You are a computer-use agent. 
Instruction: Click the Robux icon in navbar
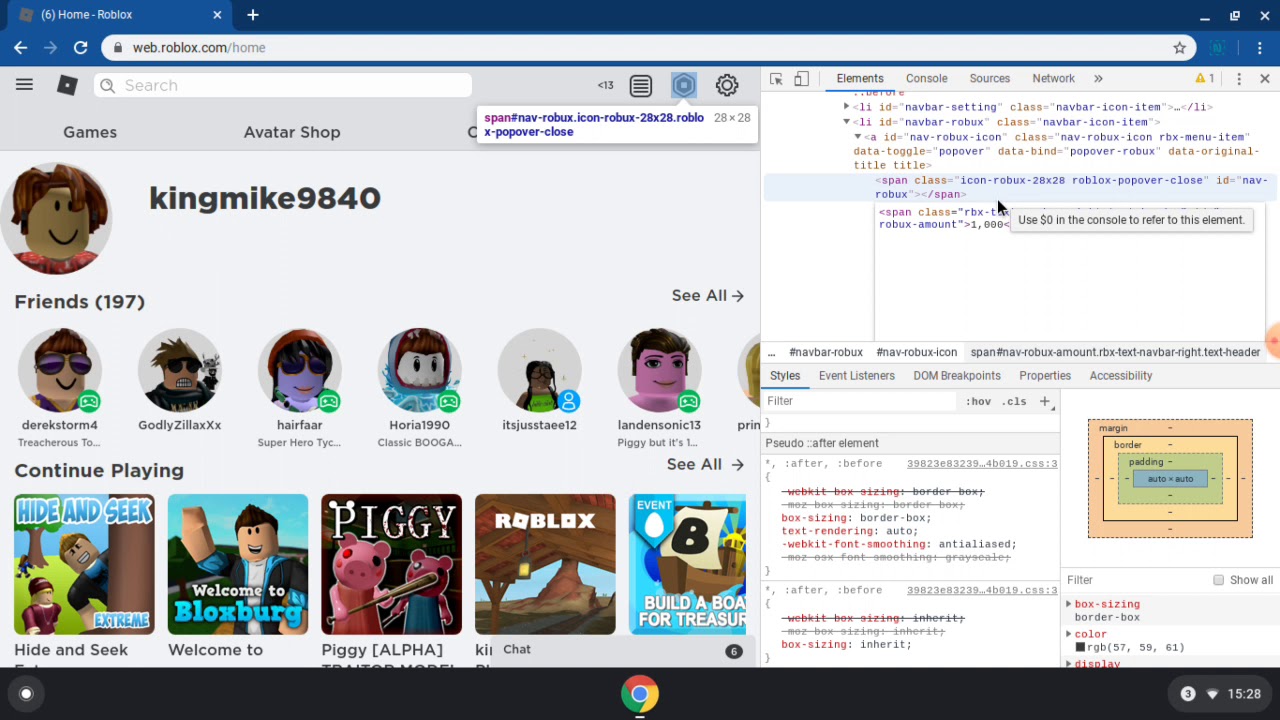click(684, 86)
